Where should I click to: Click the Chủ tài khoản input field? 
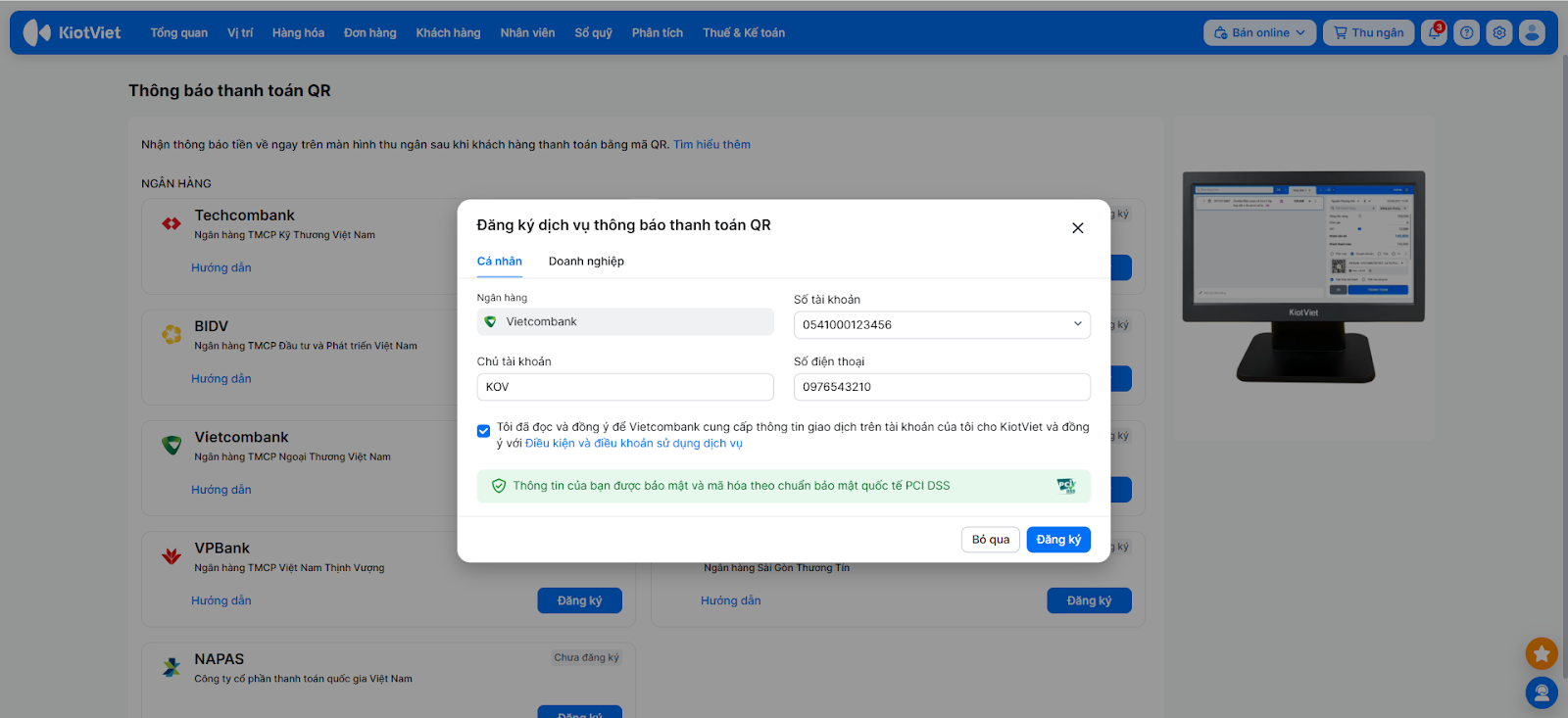[625, 387]
